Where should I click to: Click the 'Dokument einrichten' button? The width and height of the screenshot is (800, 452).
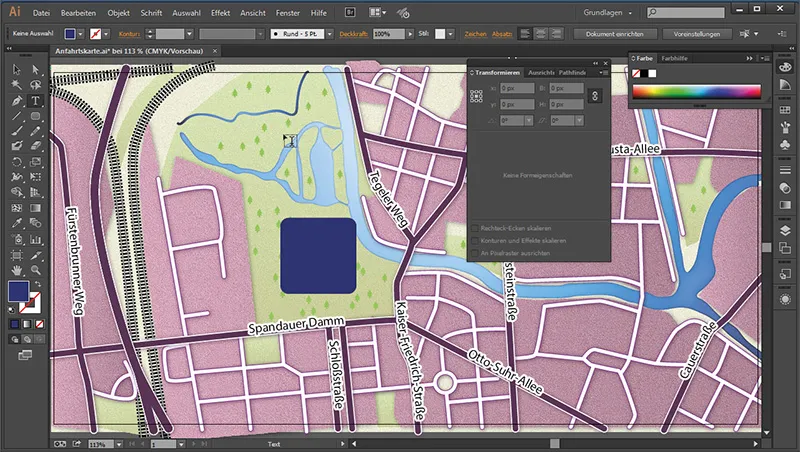pyautogui.click(x=614, y=34)
